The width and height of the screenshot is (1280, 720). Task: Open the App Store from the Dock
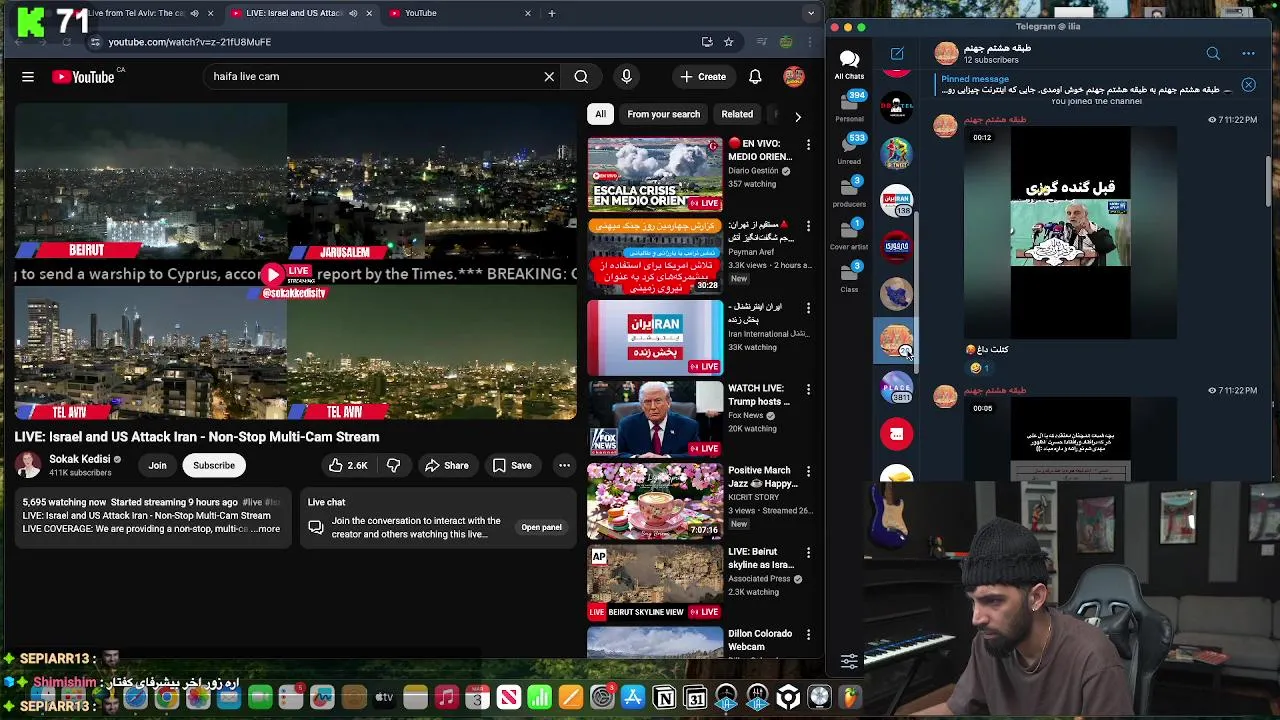pyautogui.click(x=633, y=697)
